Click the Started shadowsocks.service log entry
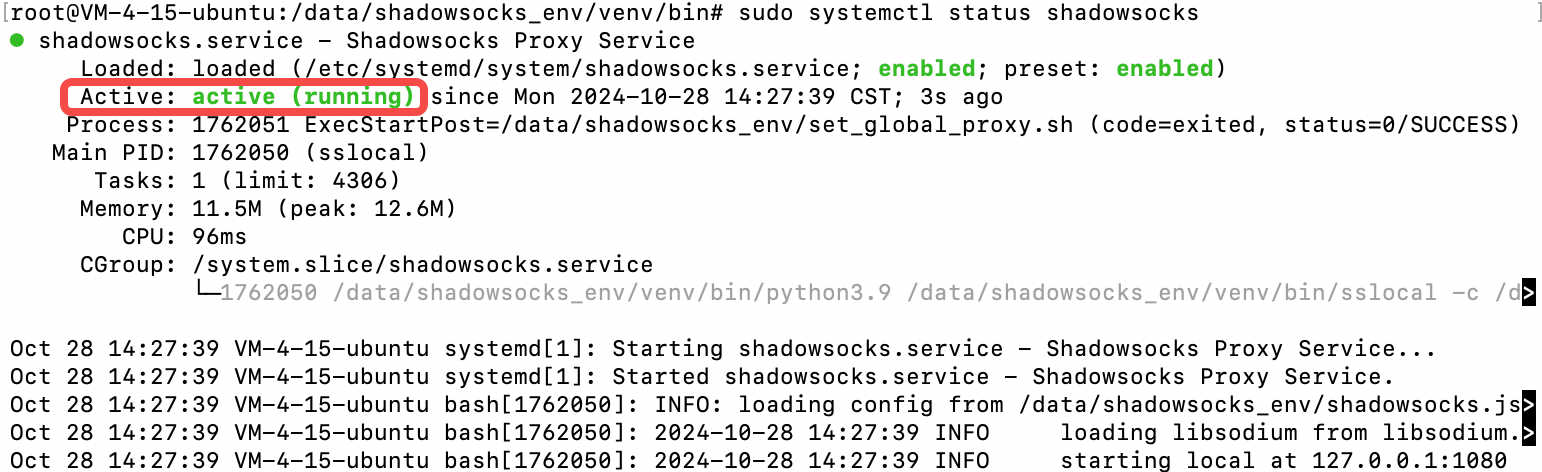Screen dimensions: 1542x472 1003,377
